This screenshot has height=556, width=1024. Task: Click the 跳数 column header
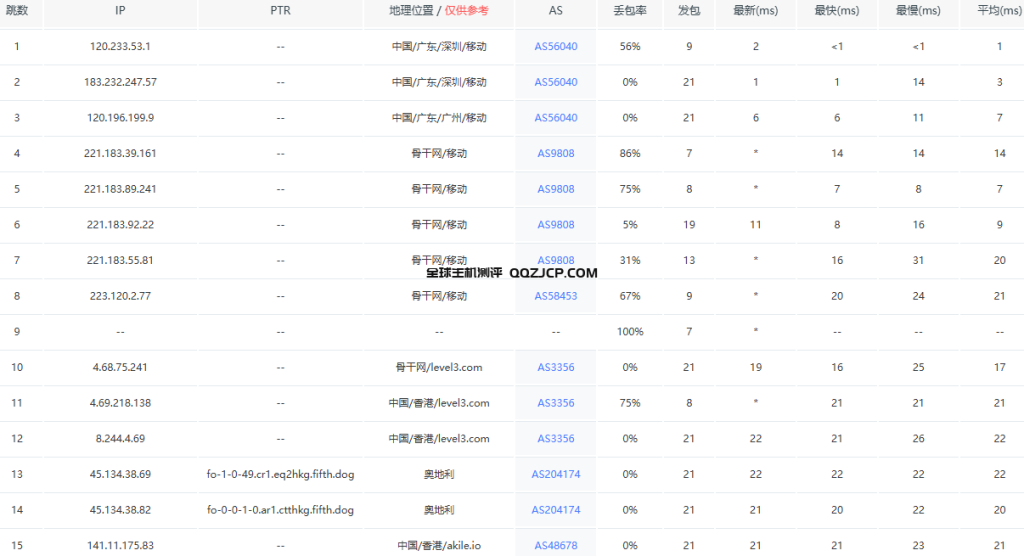point(17,10)
